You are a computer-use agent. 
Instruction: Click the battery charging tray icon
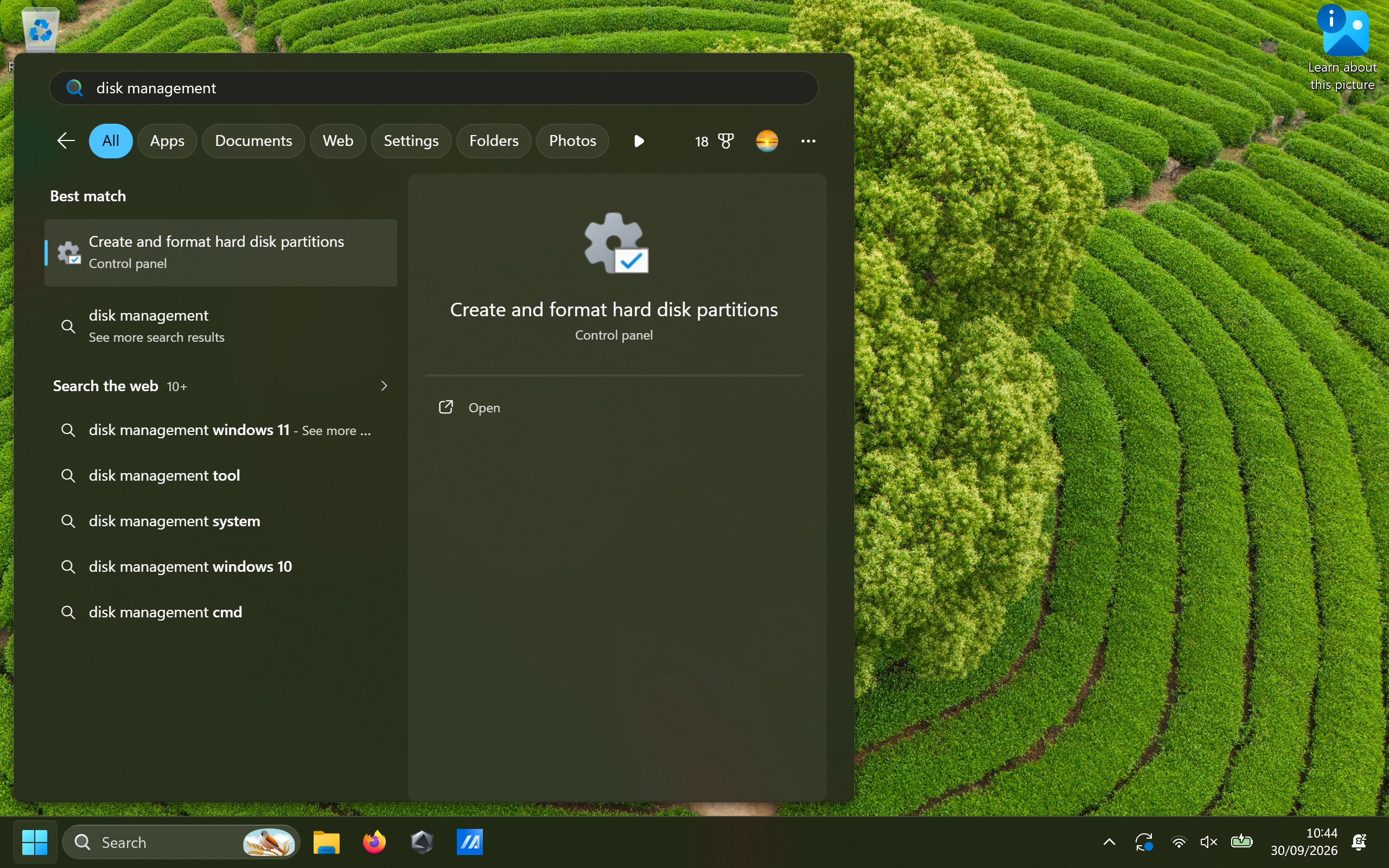(1241, 842)
